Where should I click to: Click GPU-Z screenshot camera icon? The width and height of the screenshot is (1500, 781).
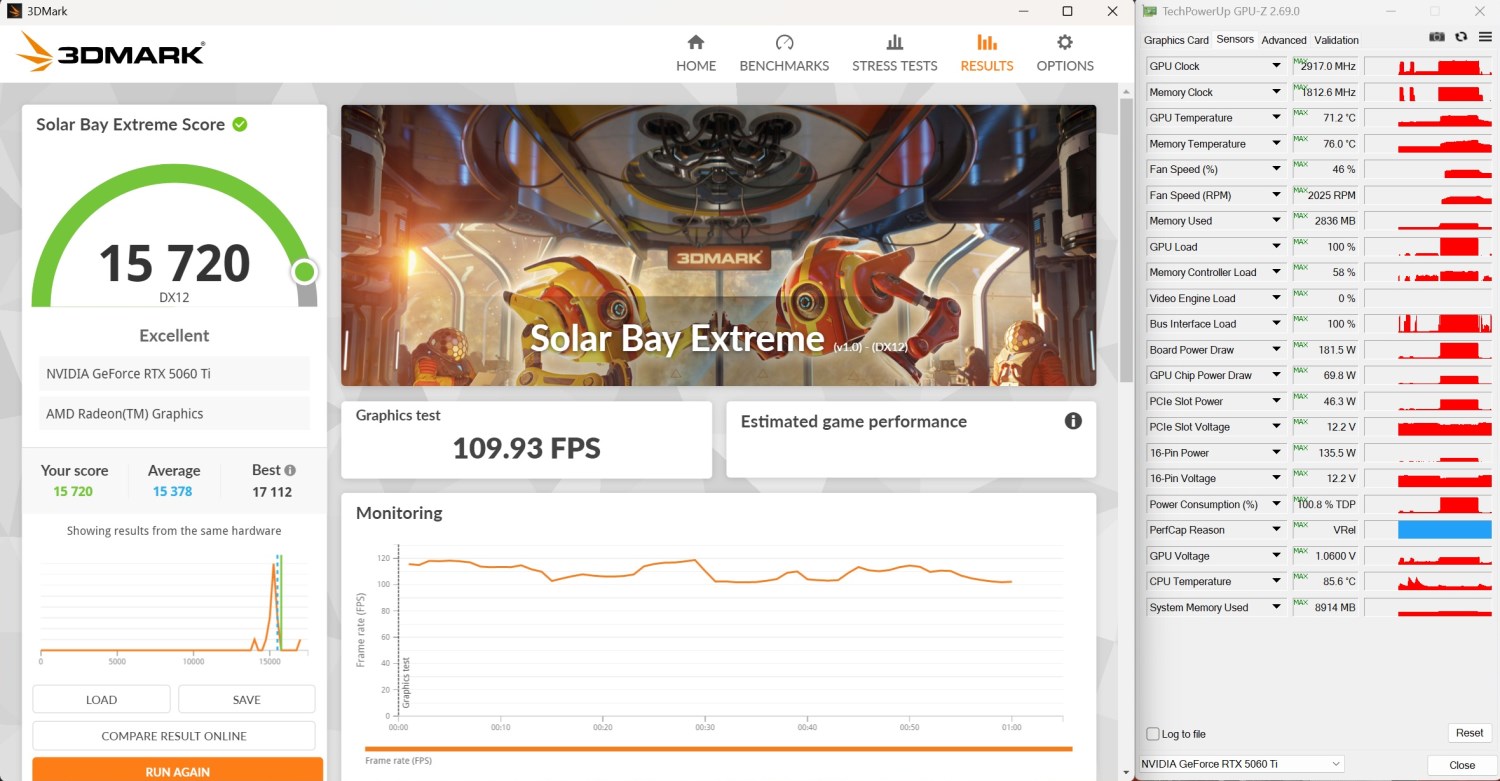tap(1437, 37)
